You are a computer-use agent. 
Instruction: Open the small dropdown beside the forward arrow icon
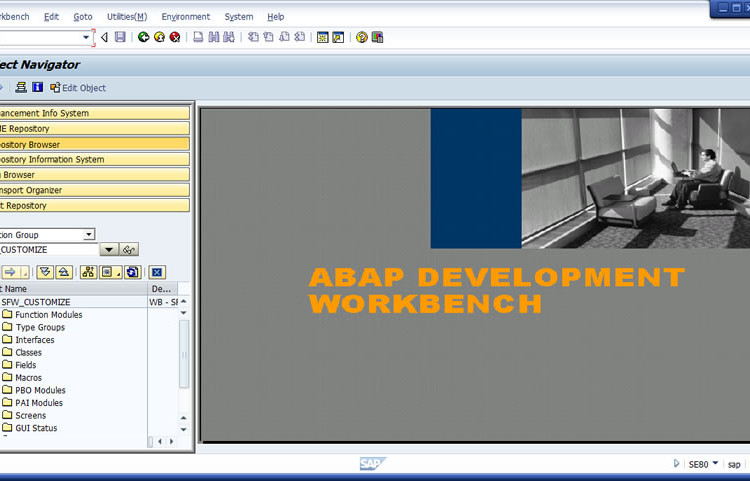click(24, 273)
